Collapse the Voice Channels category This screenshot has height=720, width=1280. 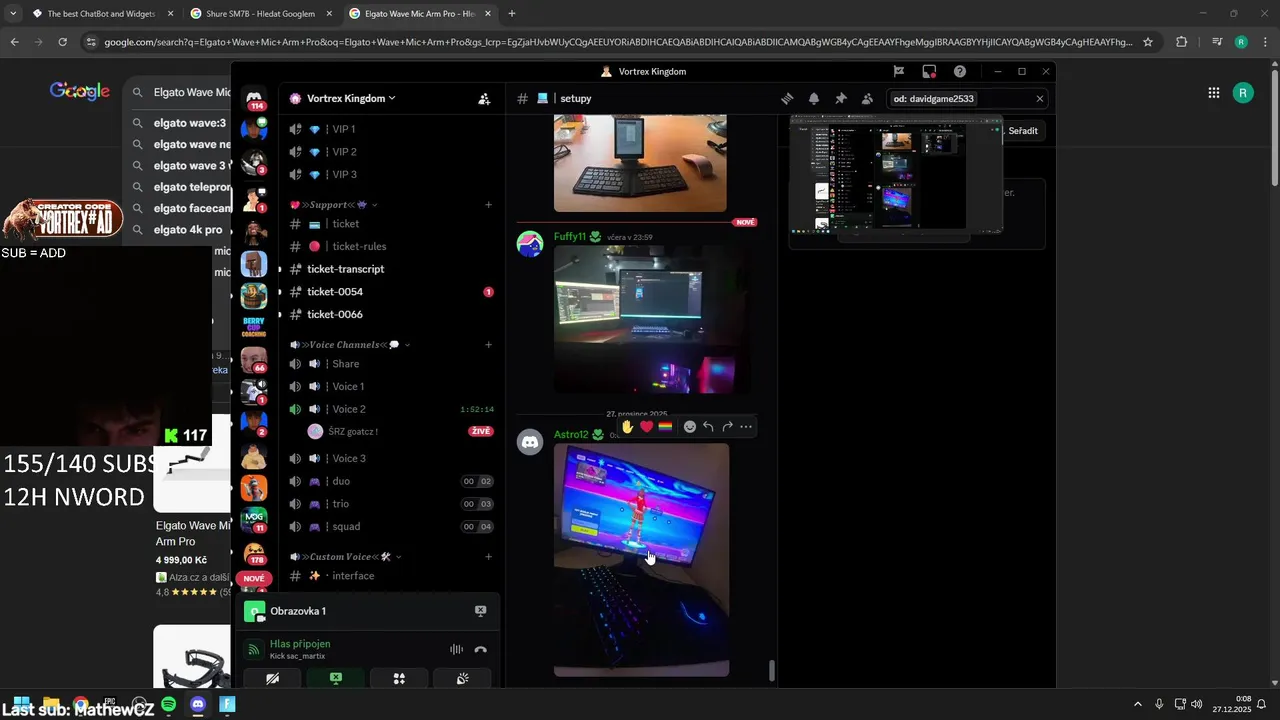tap(351, 345)
